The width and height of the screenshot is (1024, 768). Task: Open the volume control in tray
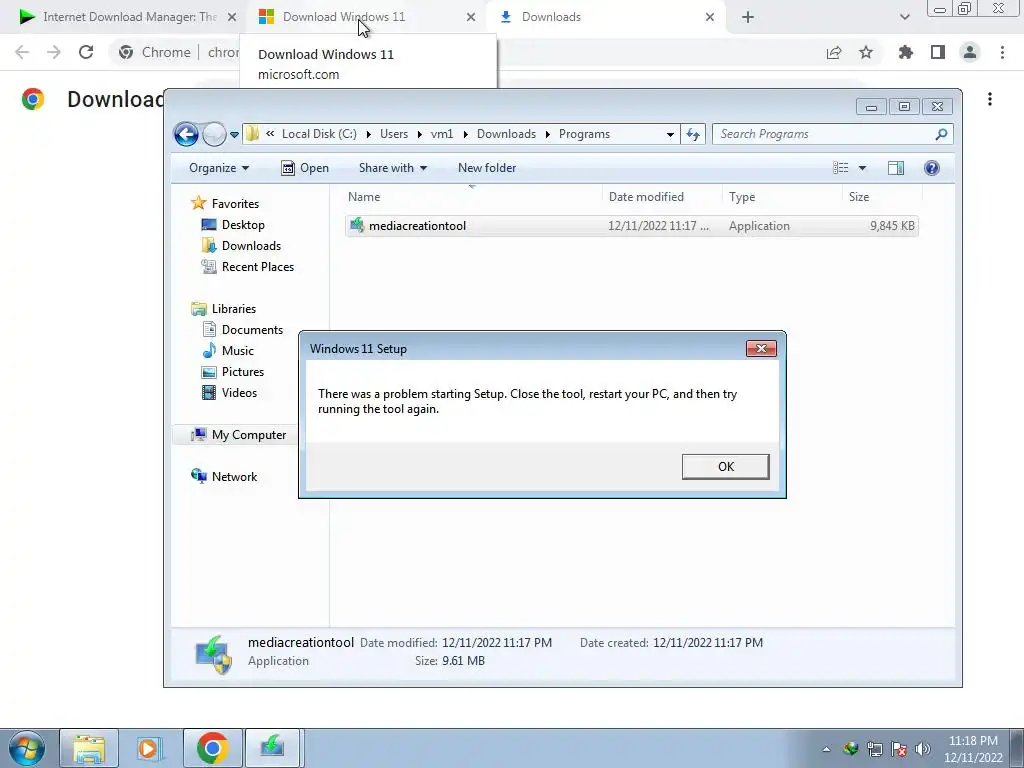[x=923, y=749]
